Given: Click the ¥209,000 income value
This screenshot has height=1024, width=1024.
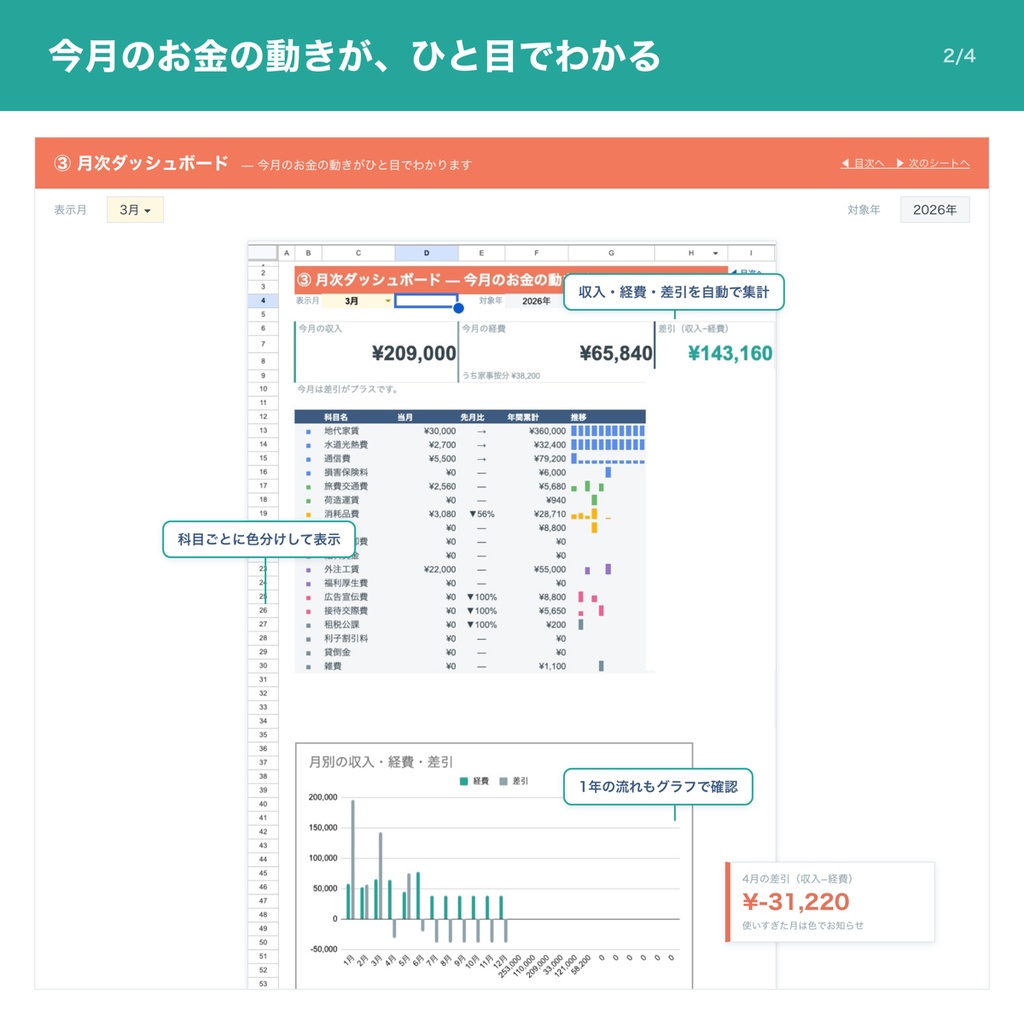Looking at the screenshot, I should 414,353.
